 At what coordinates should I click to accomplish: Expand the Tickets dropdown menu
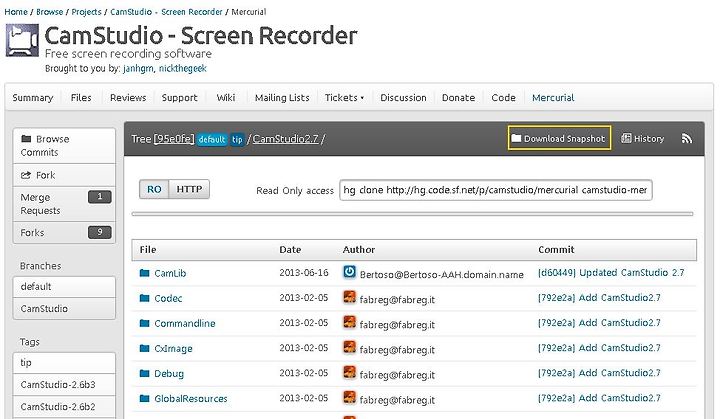(x=344, y=97)
